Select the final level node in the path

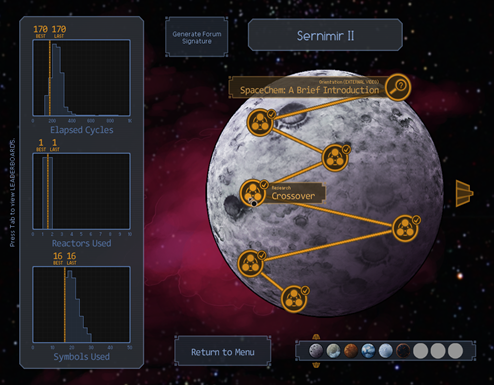294,299
